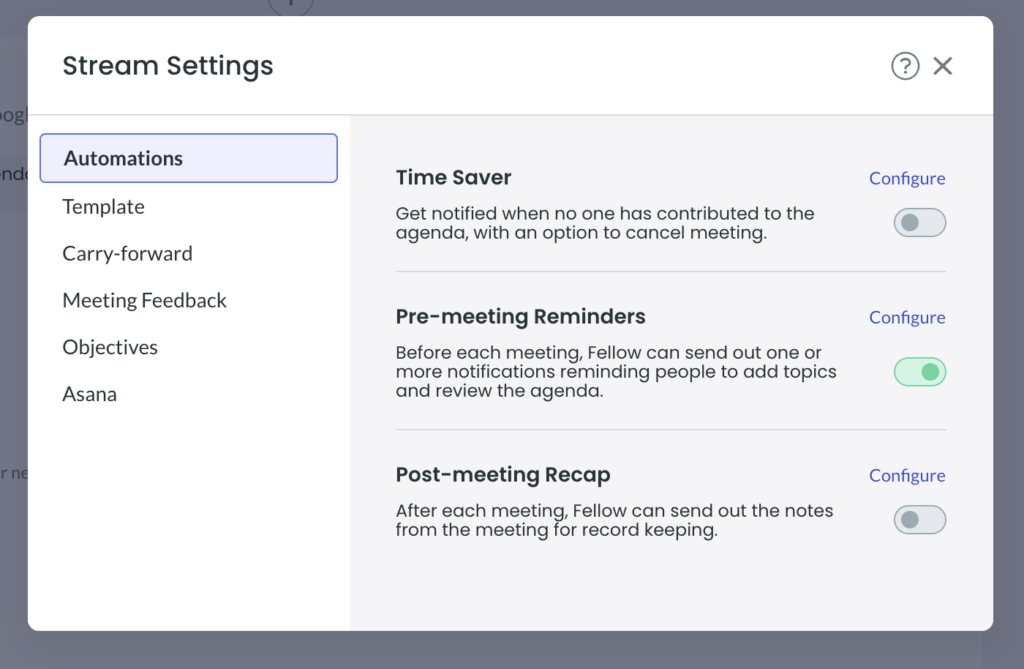
Task: Open Configure link for Post-meeting Recap
Action: (906, 476)
